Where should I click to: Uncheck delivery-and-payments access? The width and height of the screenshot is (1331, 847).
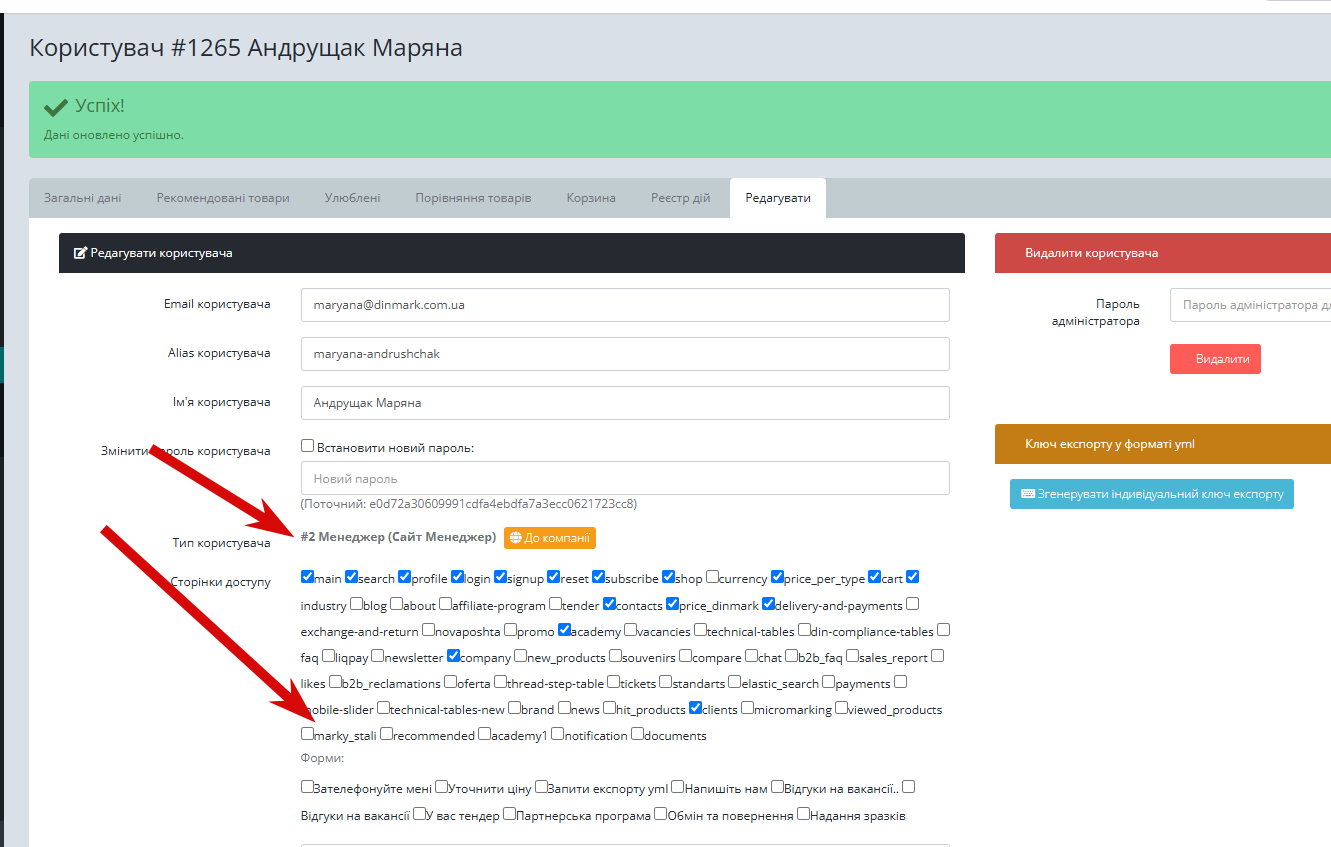point(769,604)
